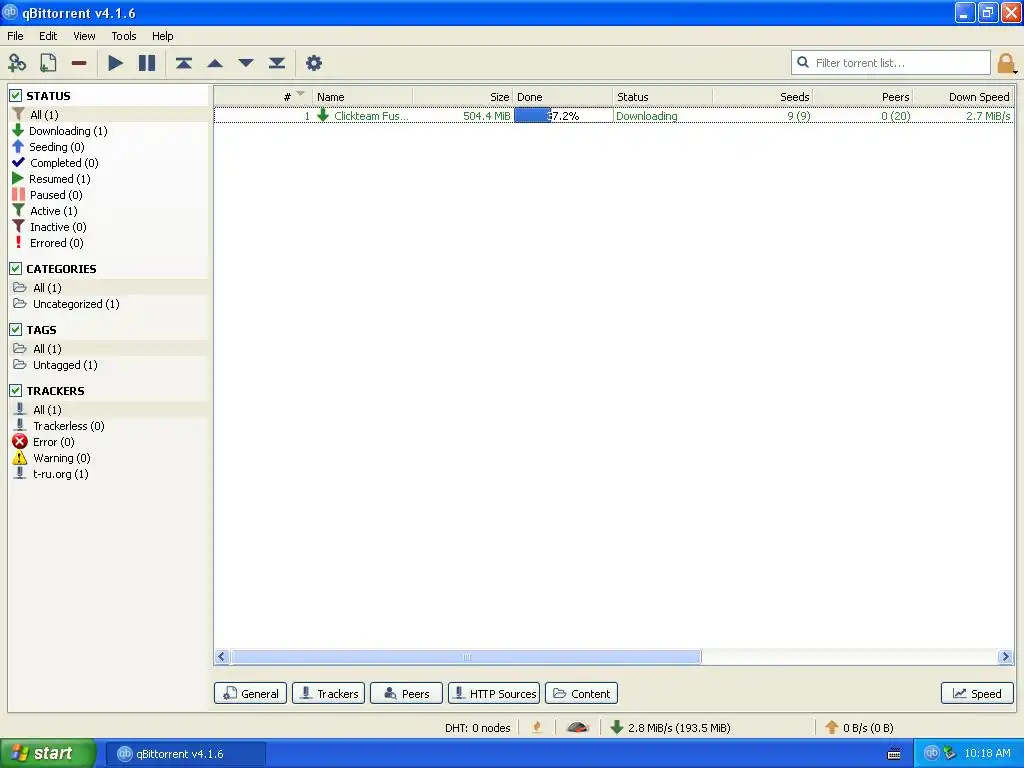Click horizontal scrollbar left arrow

click(222, 657)
